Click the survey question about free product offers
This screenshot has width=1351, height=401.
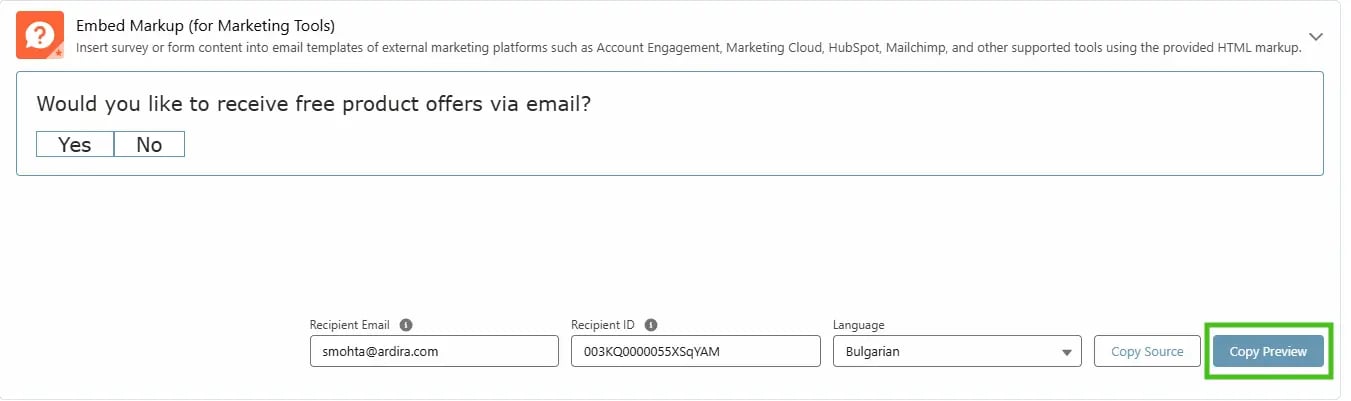tap(314, 104)
